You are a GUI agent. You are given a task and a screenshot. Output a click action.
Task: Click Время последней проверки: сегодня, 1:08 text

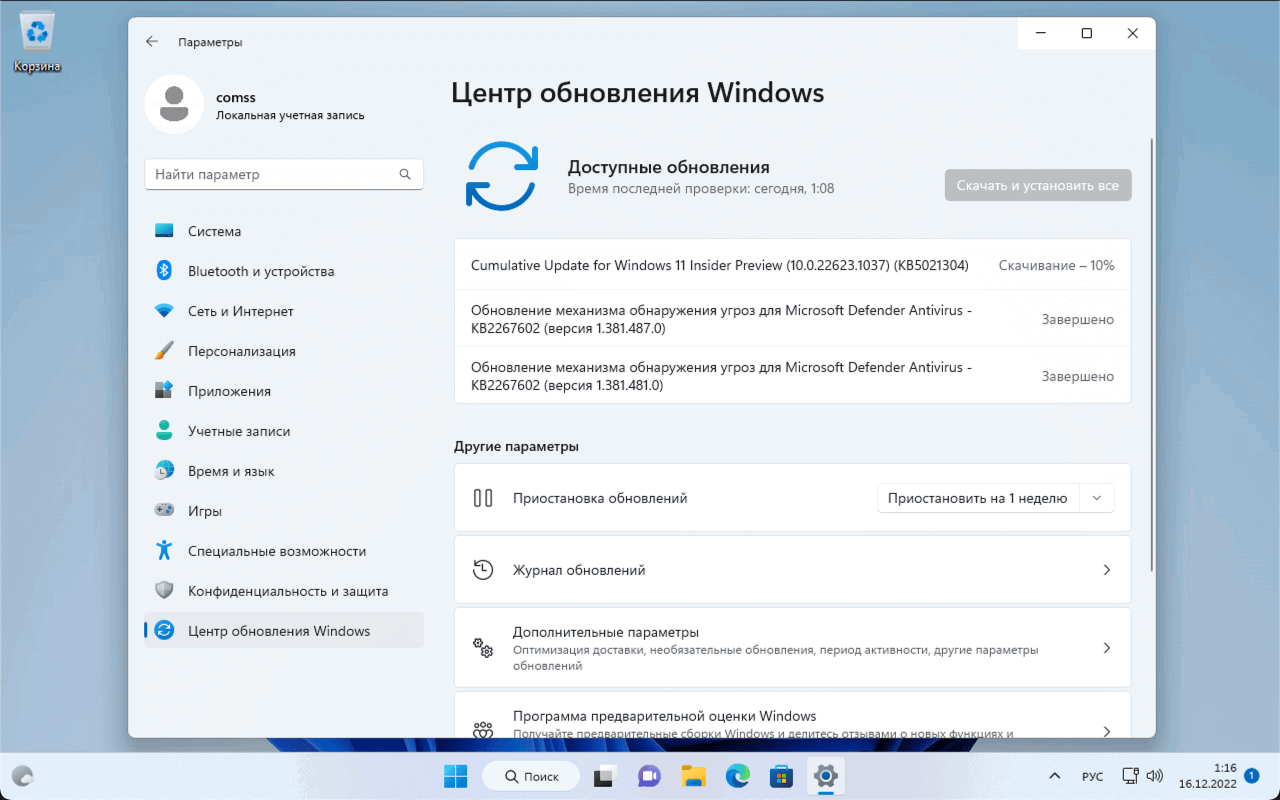point(701,188)
